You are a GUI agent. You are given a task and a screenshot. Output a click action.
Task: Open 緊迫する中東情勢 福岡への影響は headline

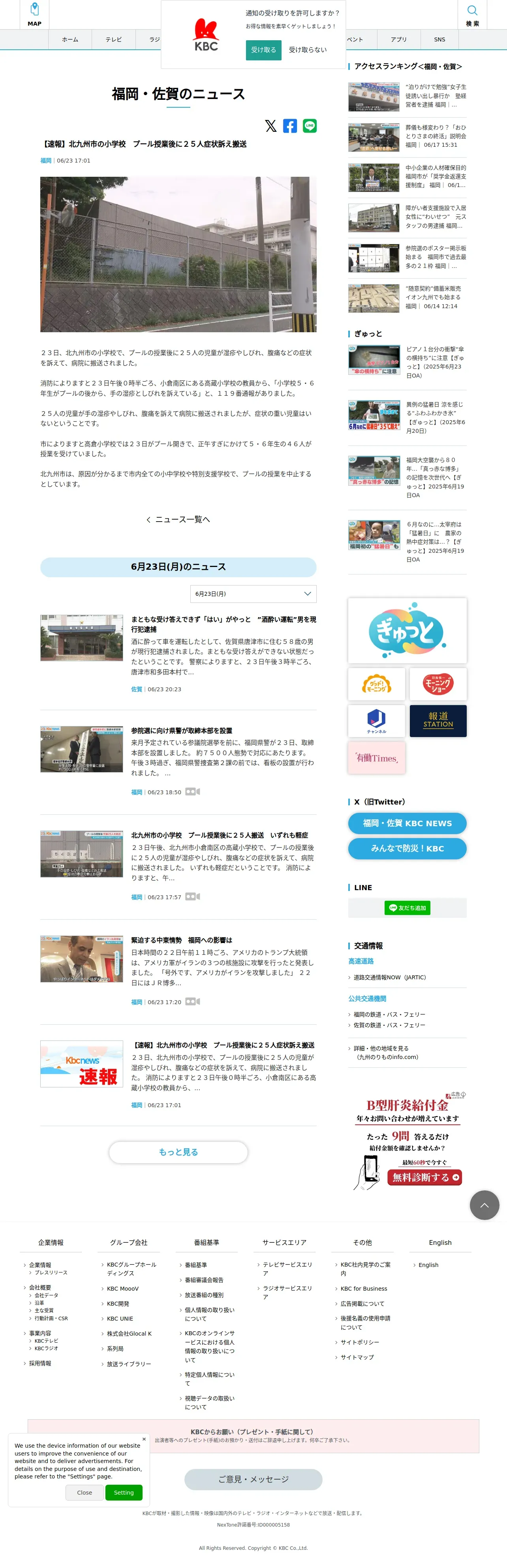[x=182, y=940]
